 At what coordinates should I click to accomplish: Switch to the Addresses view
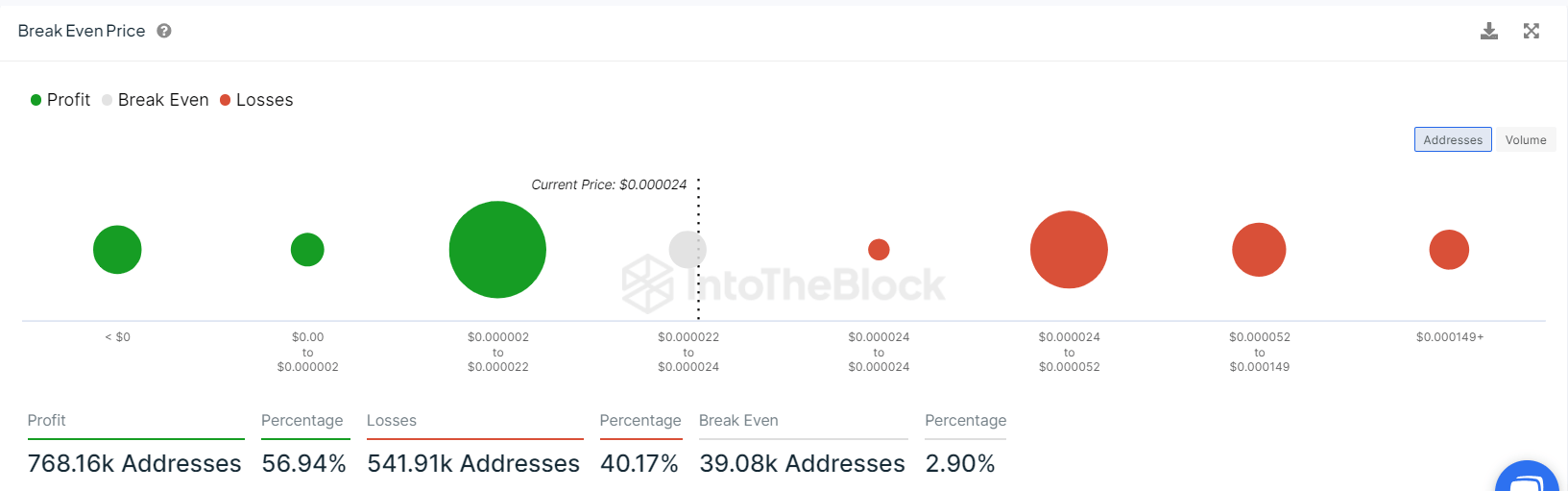[x=1452, y=140]
